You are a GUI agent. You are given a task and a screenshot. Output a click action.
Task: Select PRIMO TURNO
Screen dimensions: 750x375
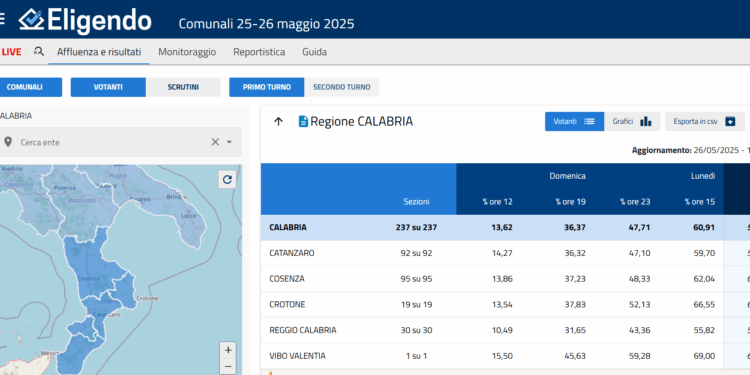click(266, 87)
